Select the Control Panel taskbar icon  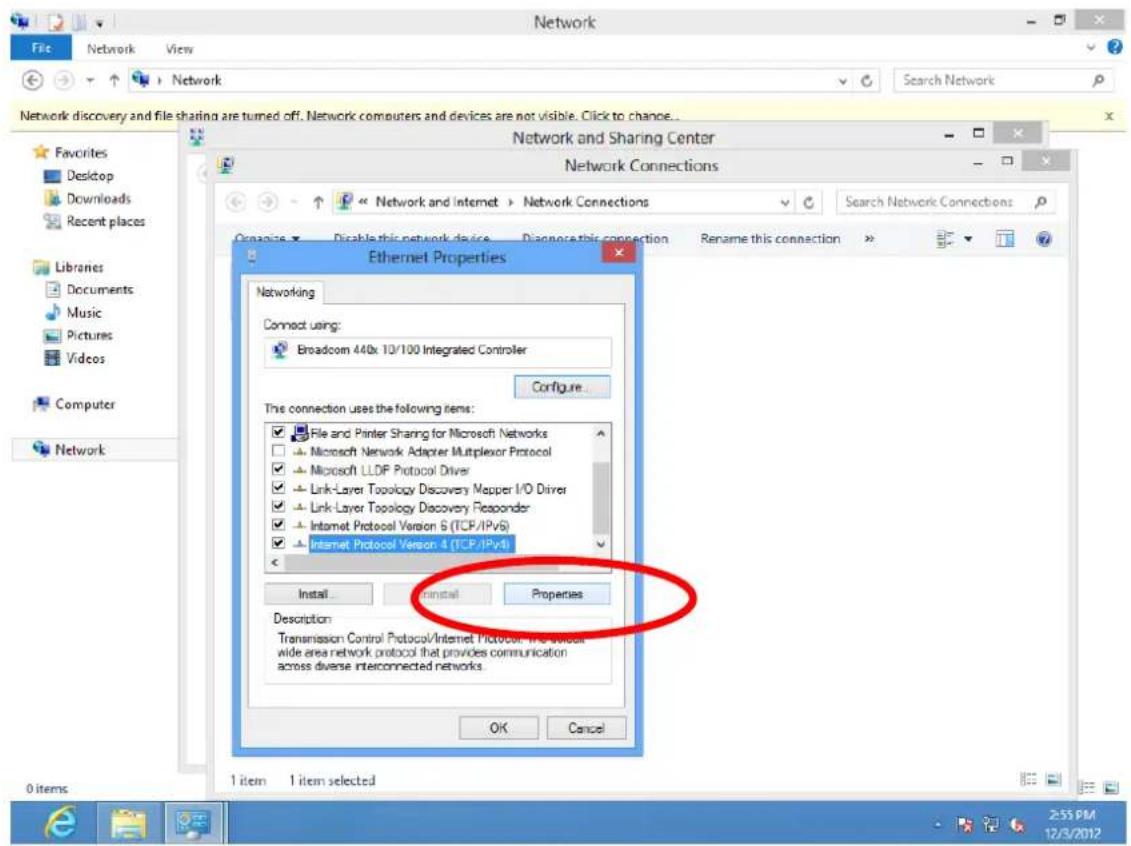[x=193, y=822]
